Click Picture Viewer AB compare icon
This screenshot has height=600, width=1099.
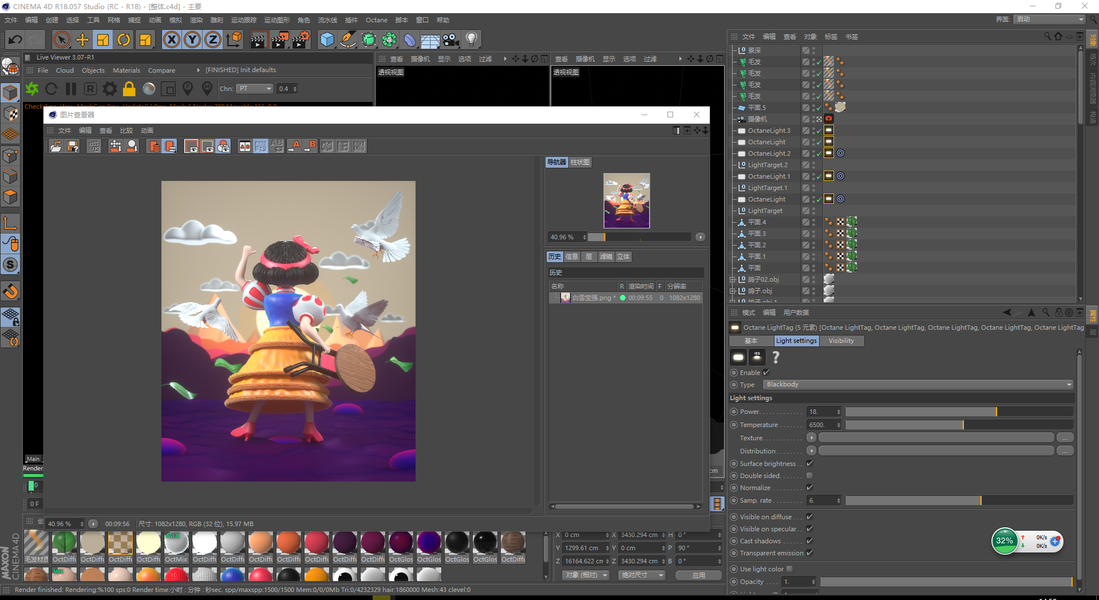[245, 146]
